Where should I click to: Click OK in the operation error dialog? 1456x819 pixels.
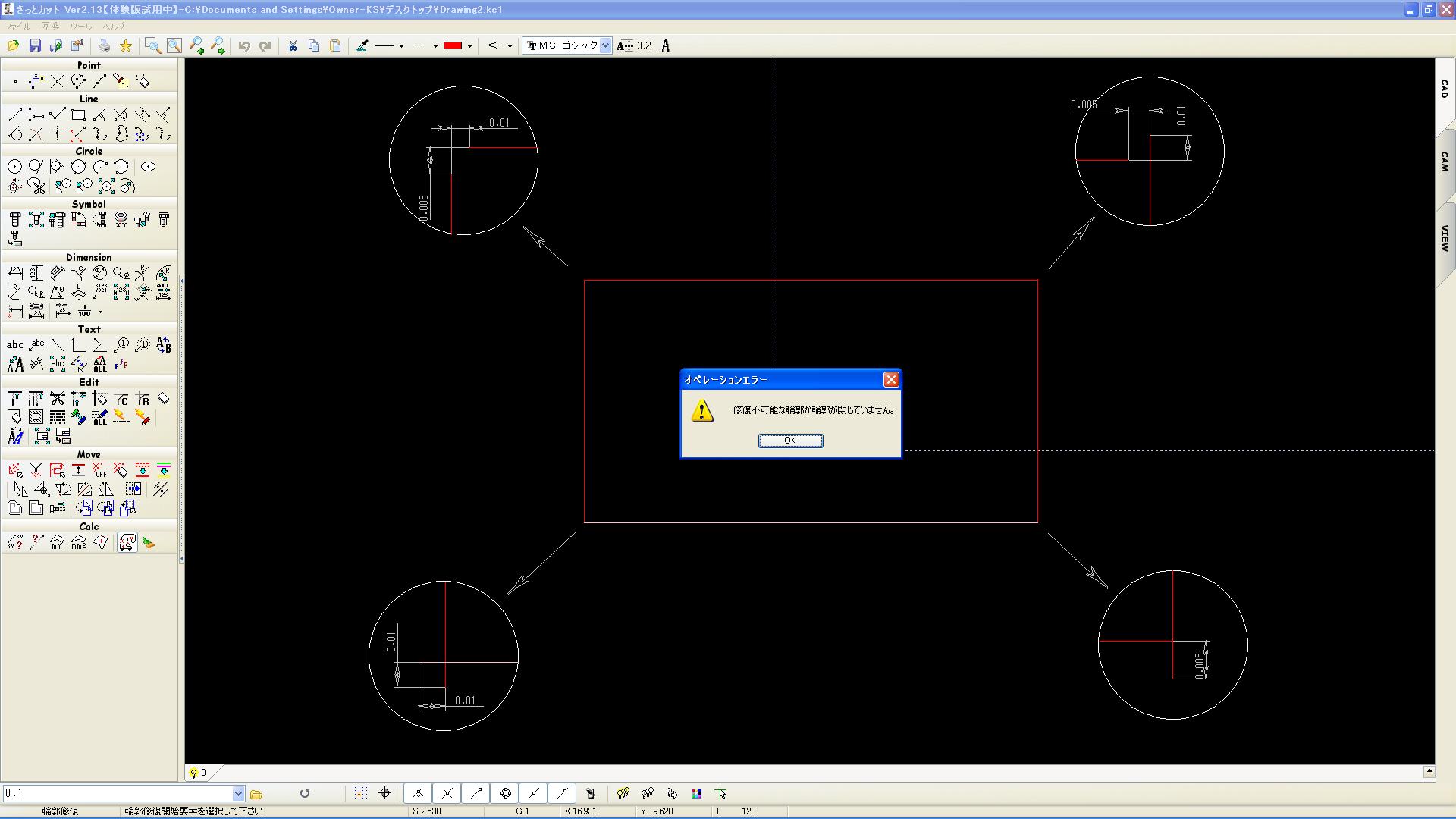pos(790,441)
